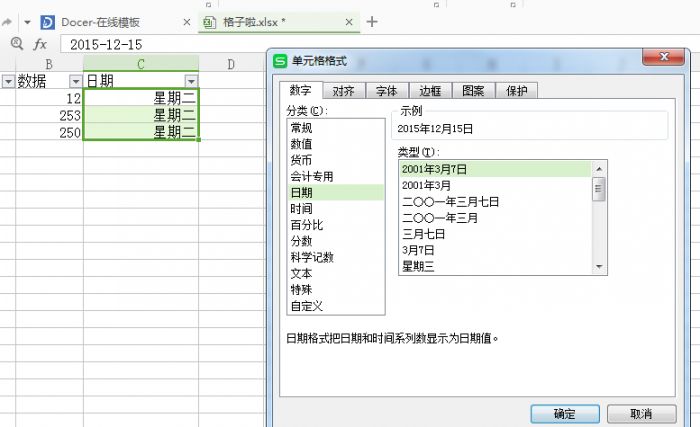Close the 格子啦.xlsx tab
This screenshot has height=427, width=700.
tap(349, 22)
